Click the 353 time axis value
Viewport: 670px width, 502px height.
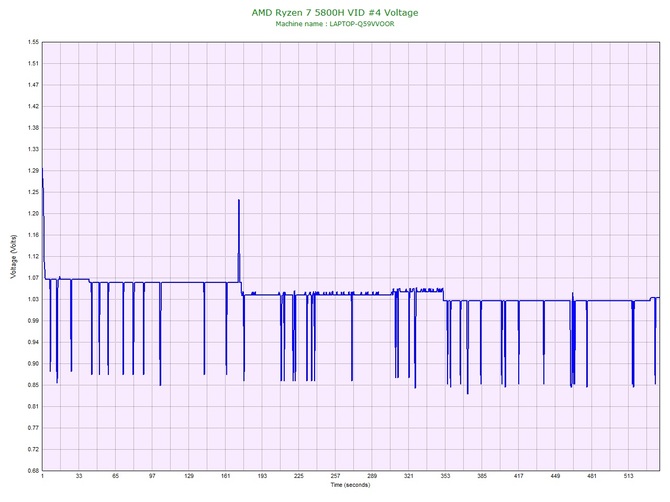point(445,476)
